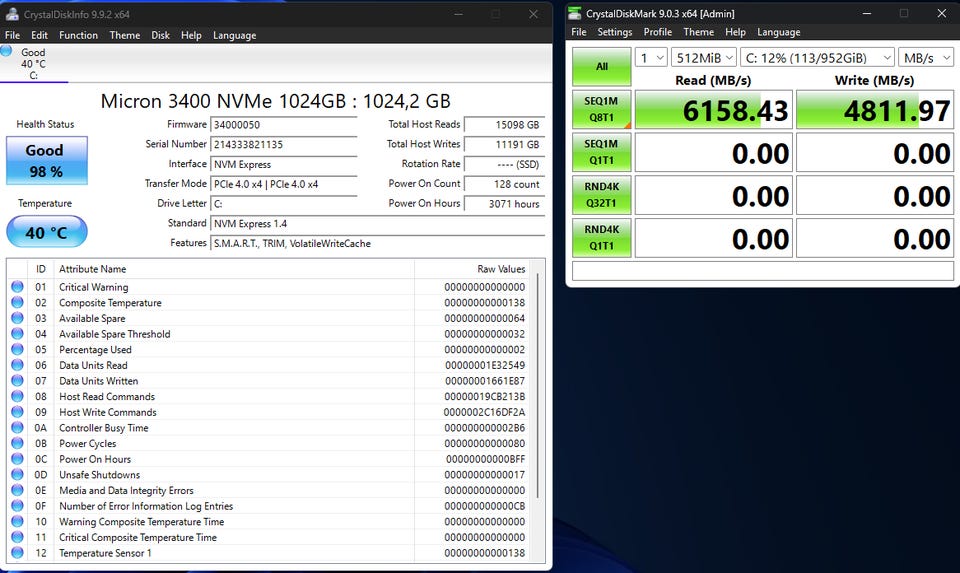Start the RND4K Q1T1 benchmark

tap(602, 238)
